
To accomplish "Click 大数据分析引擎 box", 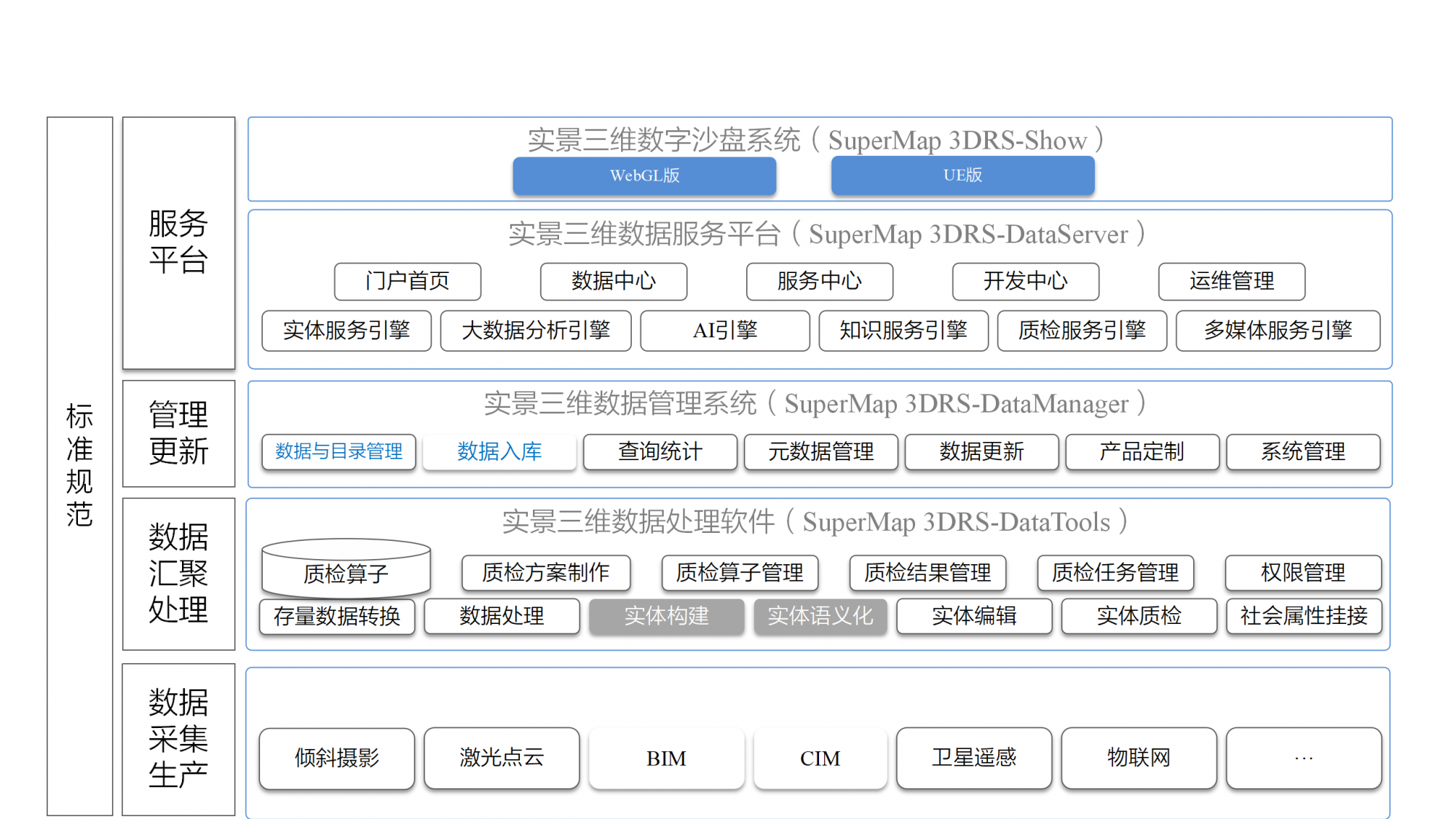I will tap(536, 331).
